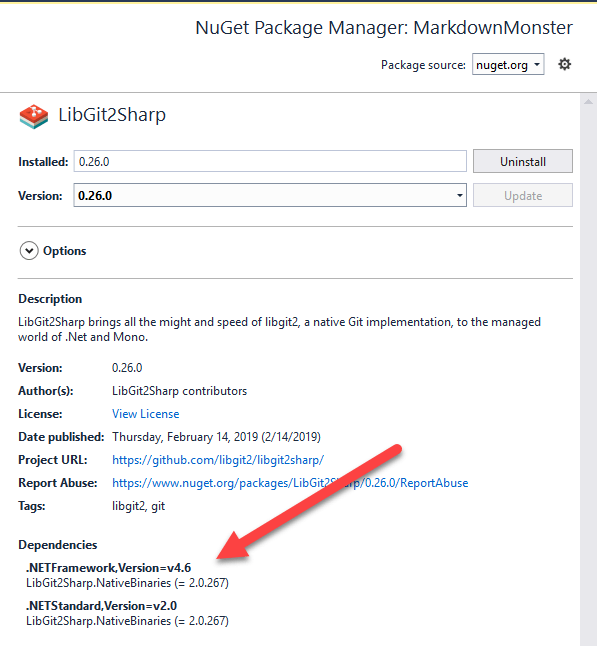
Task: Open the View License link
Action: point(145,414)
